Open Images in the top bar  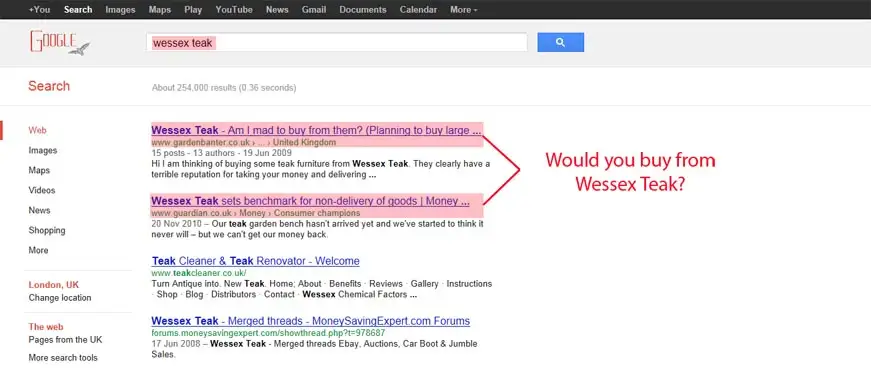point(121,9)
